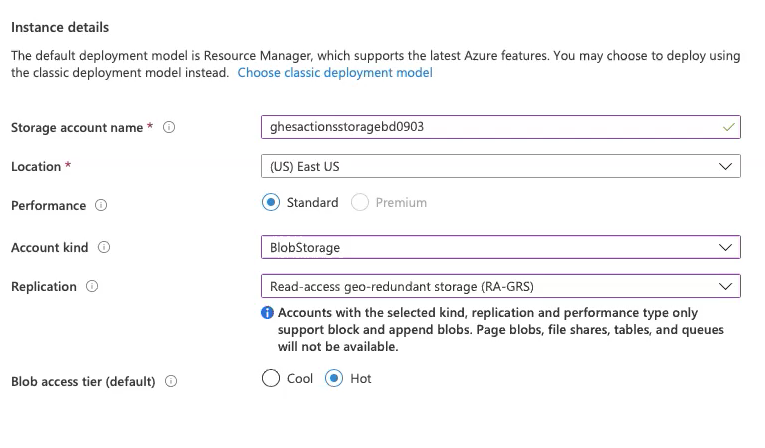Select the Premium performance option
The height and width of the screenshot is (448, 765).
click(360, 203)
